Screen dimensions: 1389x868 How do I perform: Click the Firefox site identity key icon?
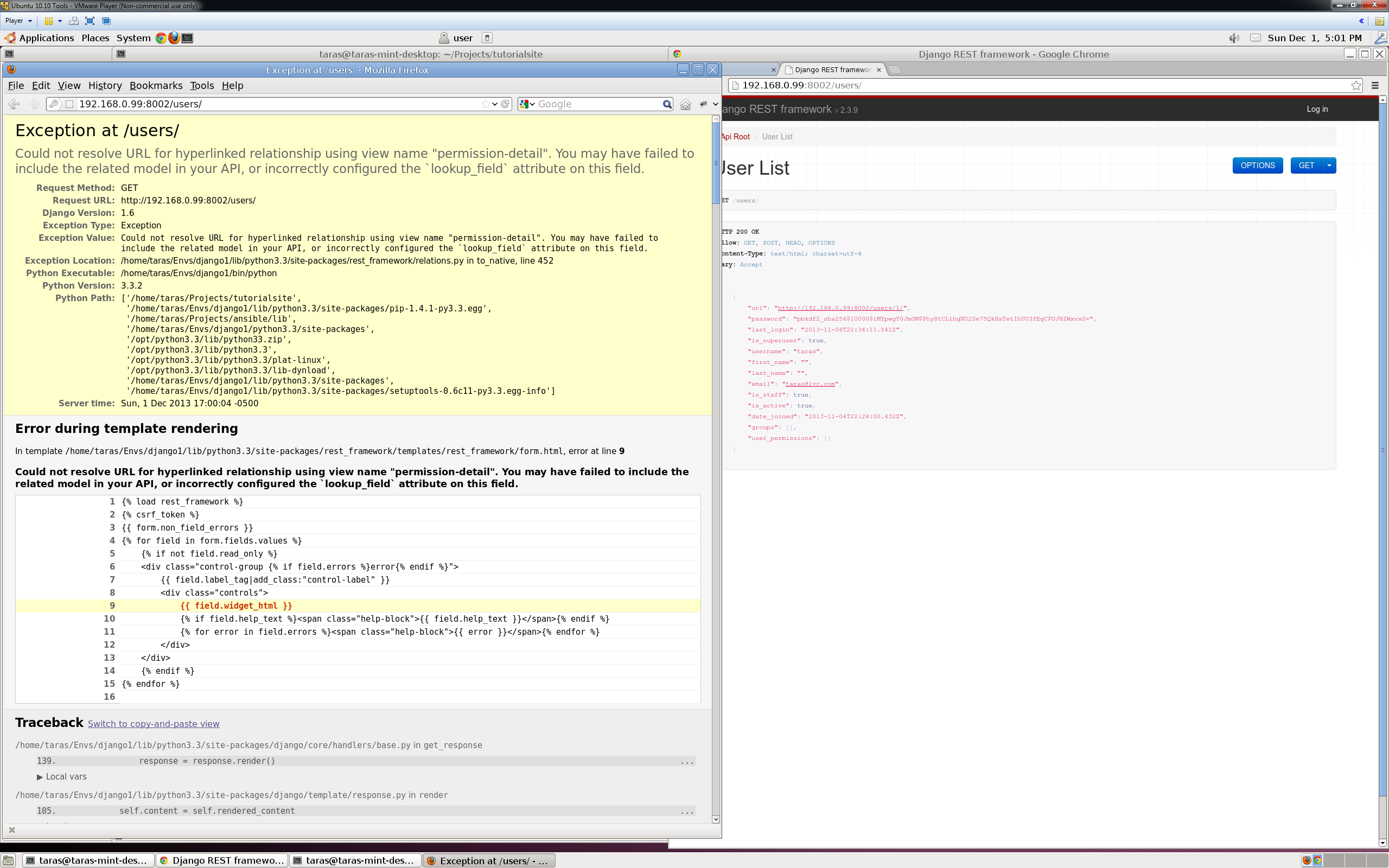tap(54, 104)
